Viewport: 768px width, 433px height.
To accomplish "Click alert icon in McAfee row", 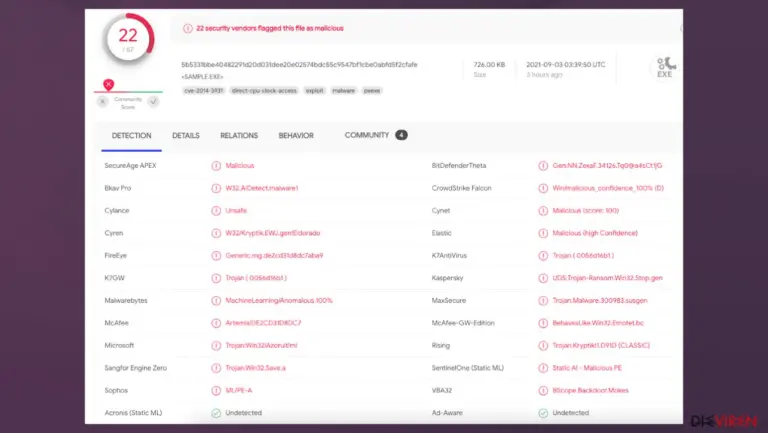I will coord(216,323).
